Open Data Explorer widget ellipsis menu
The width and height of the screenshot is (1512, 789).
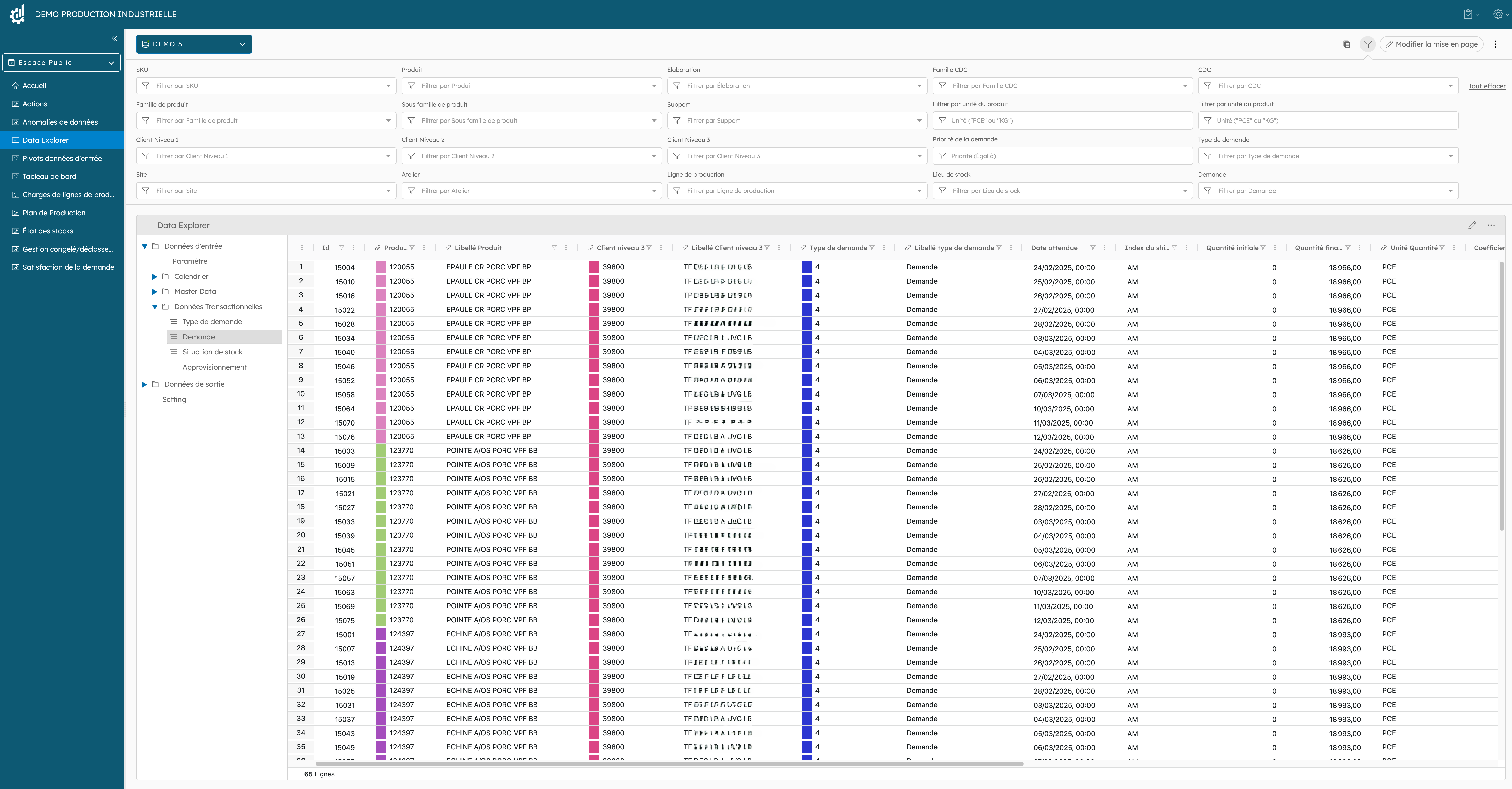(1491, 225)
